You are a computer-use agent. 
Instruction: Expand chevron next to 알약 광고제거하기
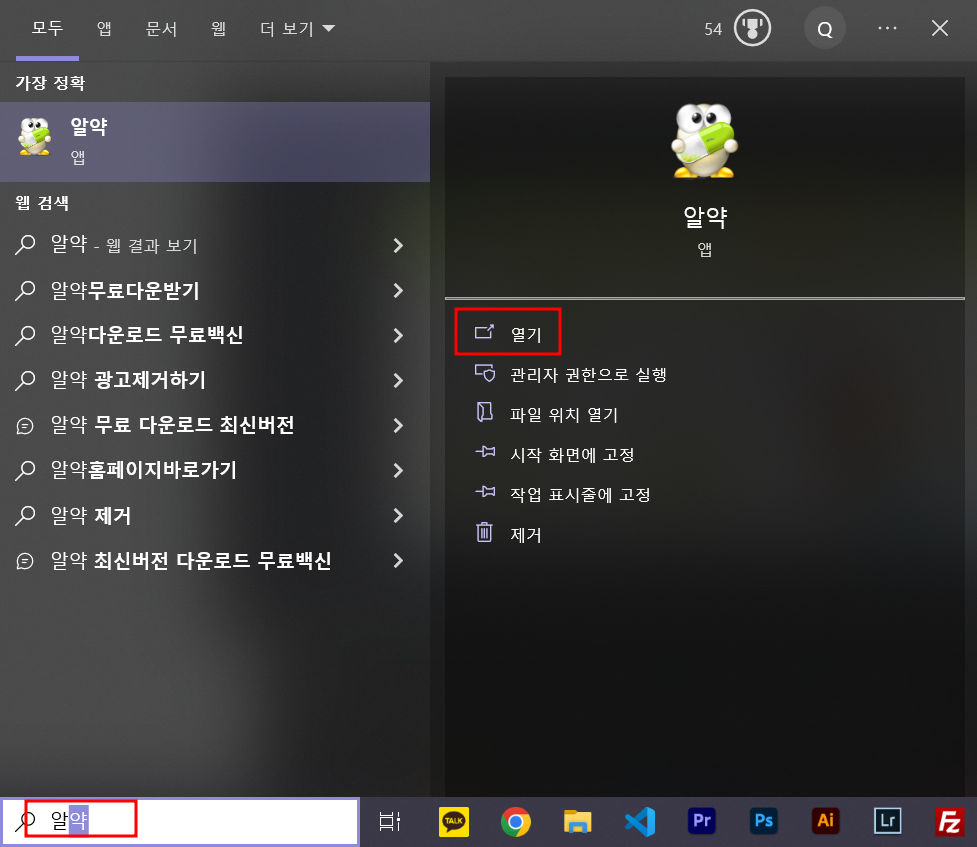click(x=398, y=380)
